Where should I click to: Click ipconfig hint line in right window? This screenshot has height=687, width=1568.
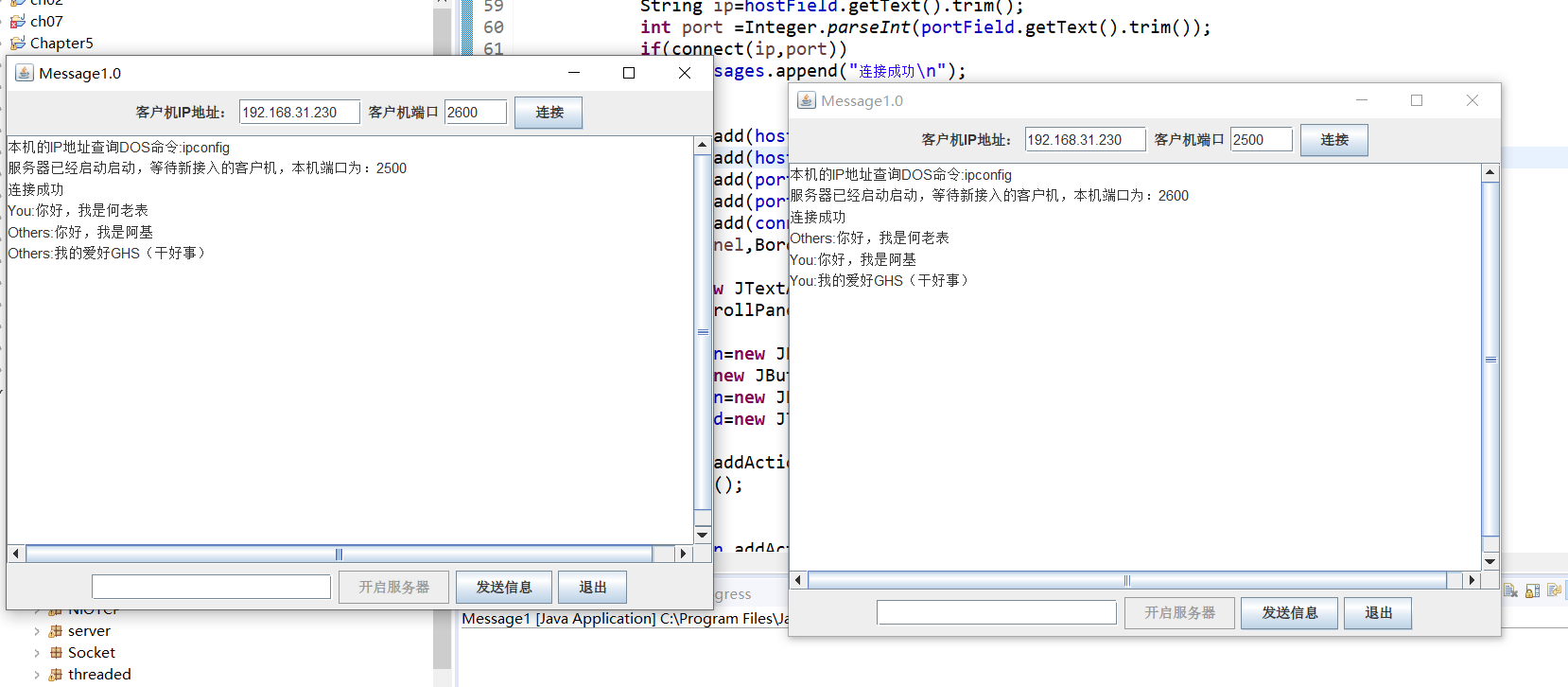point(901,175)
